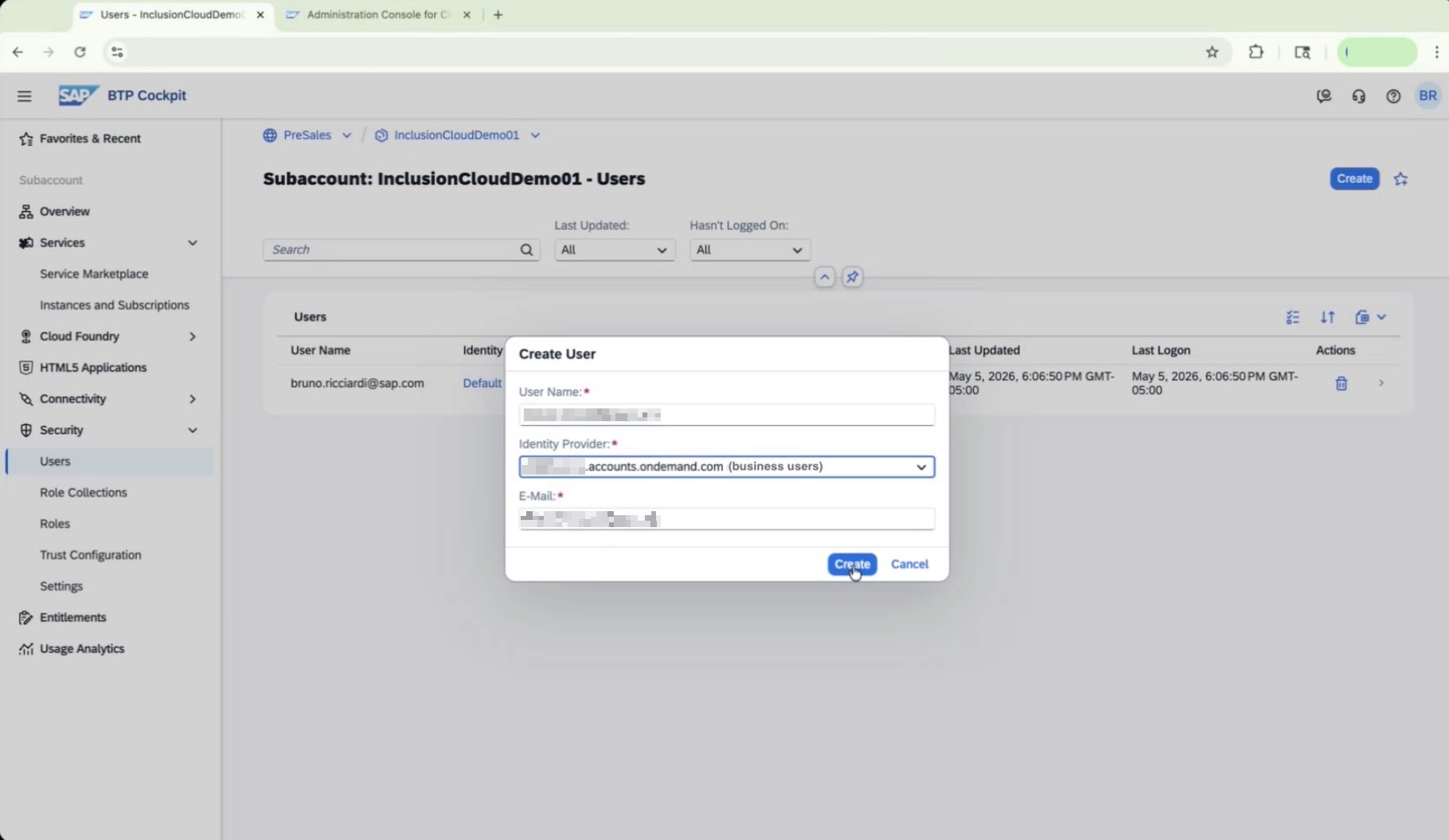1449x840 pixels.
Task: Confirm Create in the Create User dialog
Action: click(852, 565)
